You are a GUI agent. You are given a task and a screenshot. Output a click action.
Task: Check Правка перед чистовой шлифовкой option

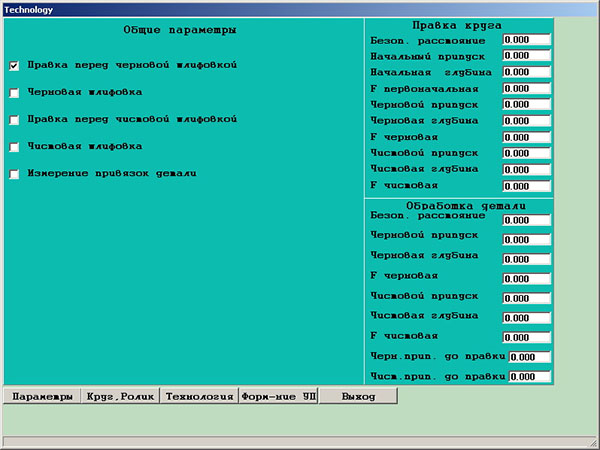pyautogui.click(x=14, y=120)
